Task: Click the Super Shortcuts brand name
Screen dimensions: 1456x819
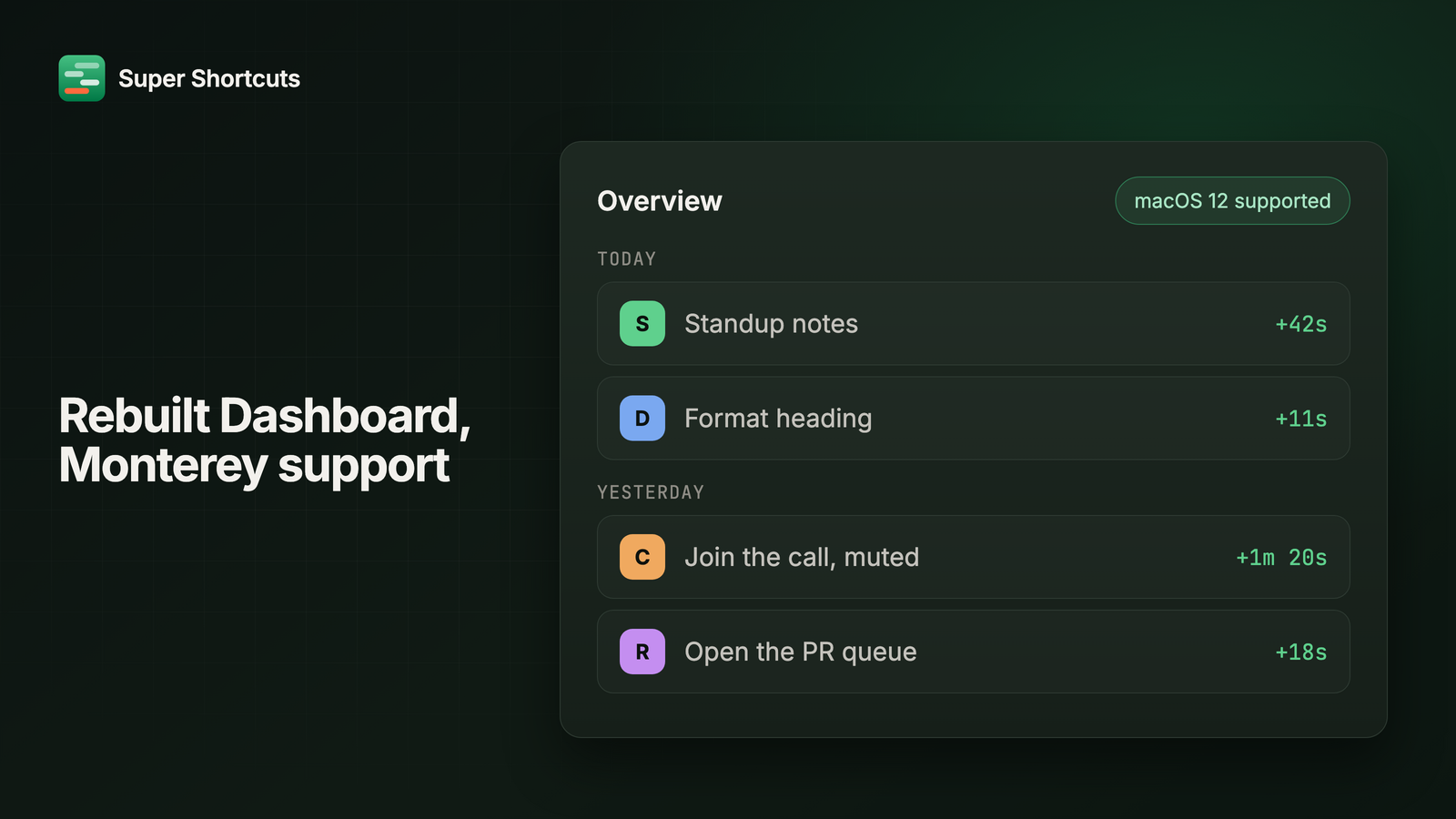Action: pyautogui.click(x=209, y=79)
